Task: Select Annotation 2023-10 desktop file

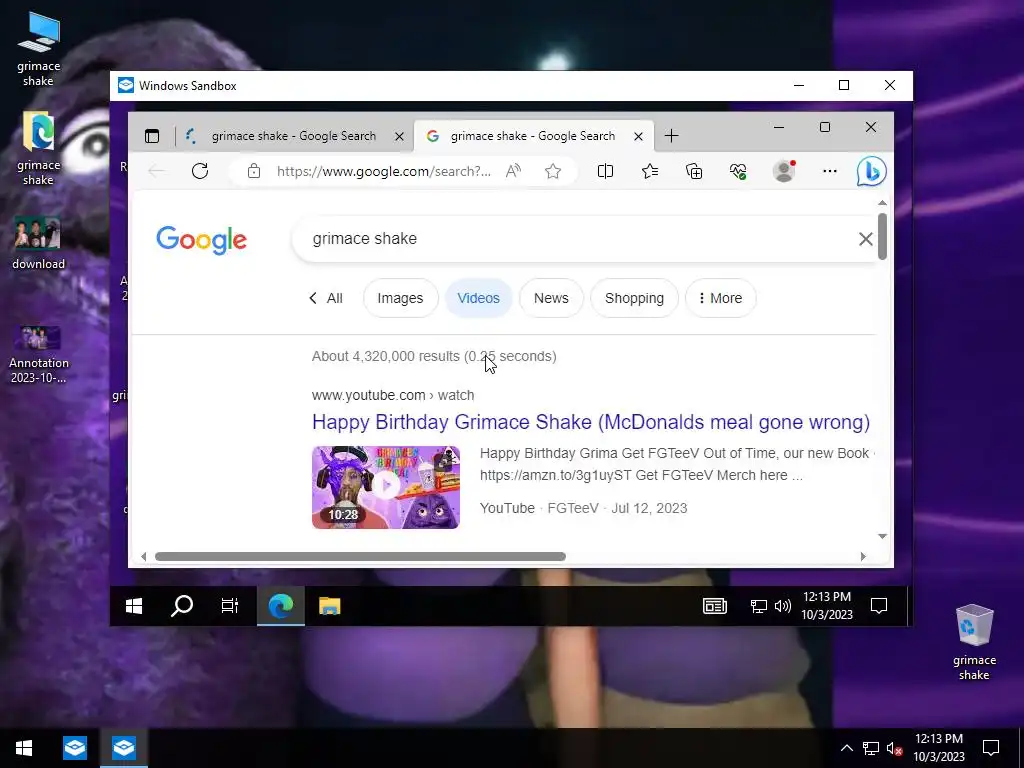Action: [39, 354]
